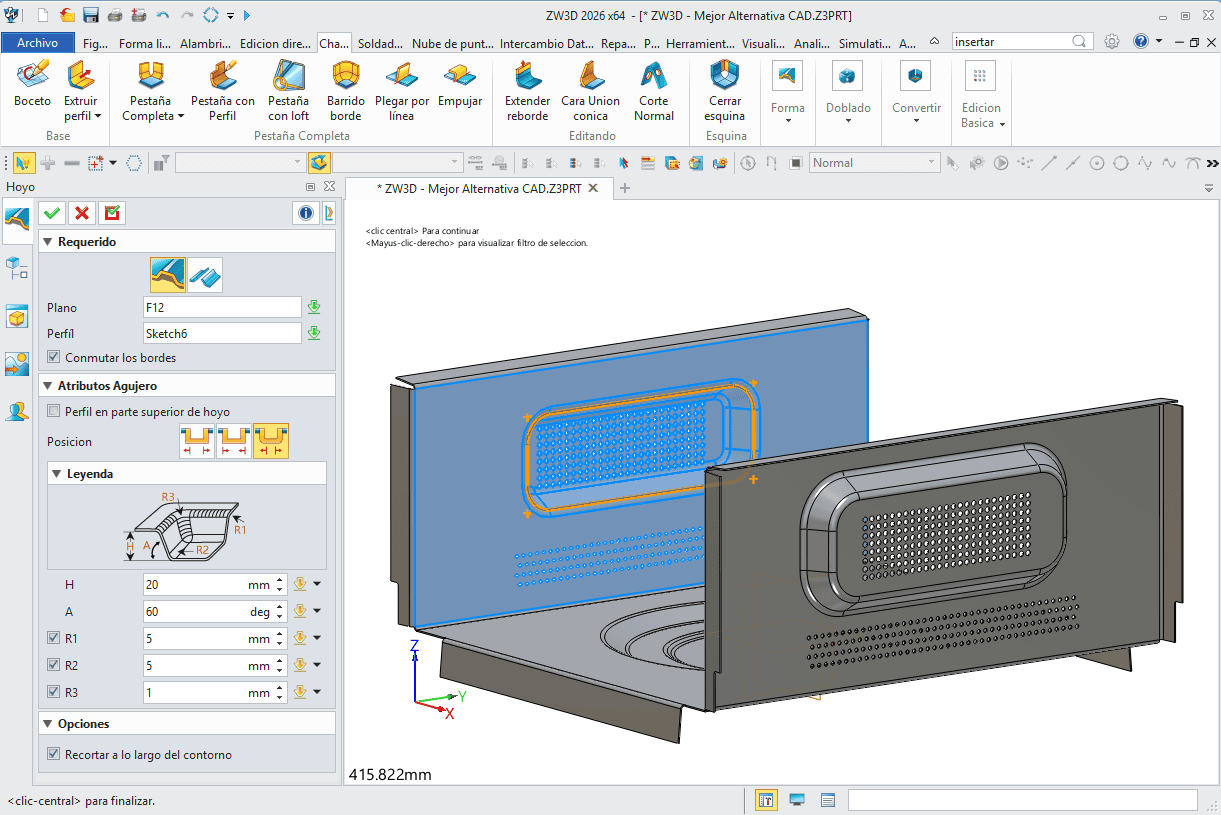Select the Plegar por línea tool
The image size is (1221, 815).
(402, 90)
